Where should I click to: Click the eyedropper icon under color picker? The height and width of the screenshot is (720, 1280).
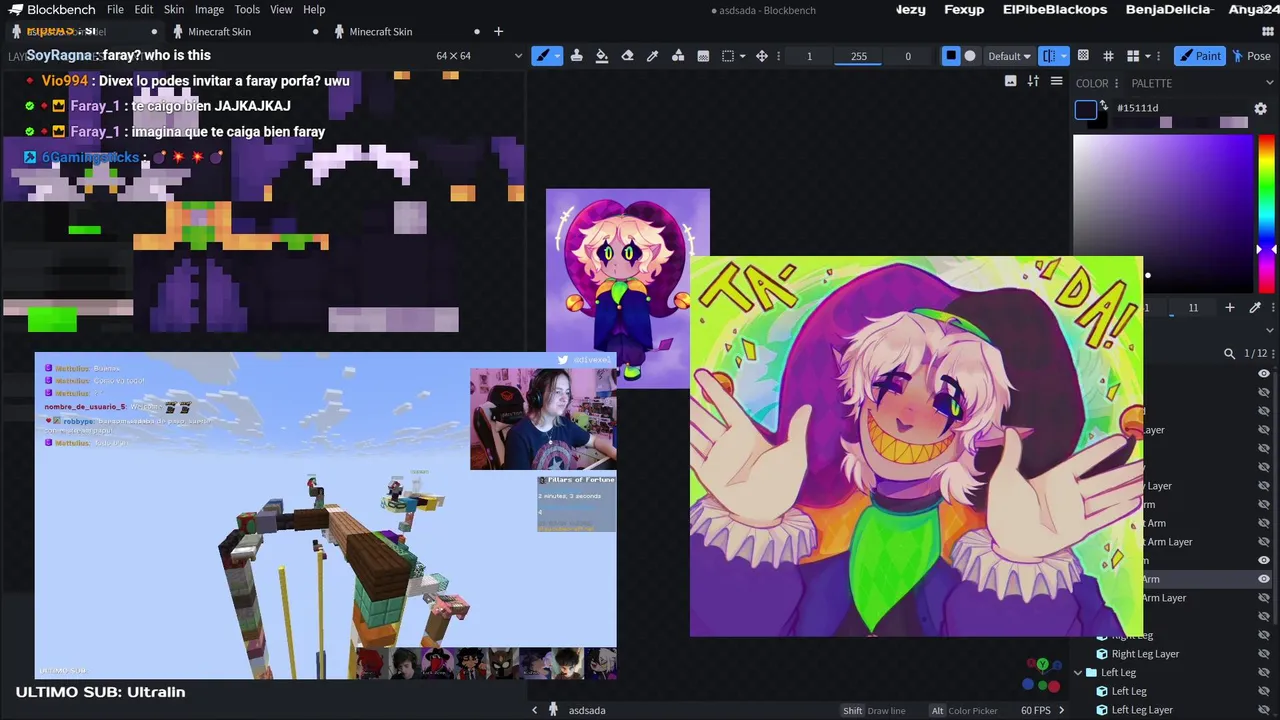tap(1255, 308)
